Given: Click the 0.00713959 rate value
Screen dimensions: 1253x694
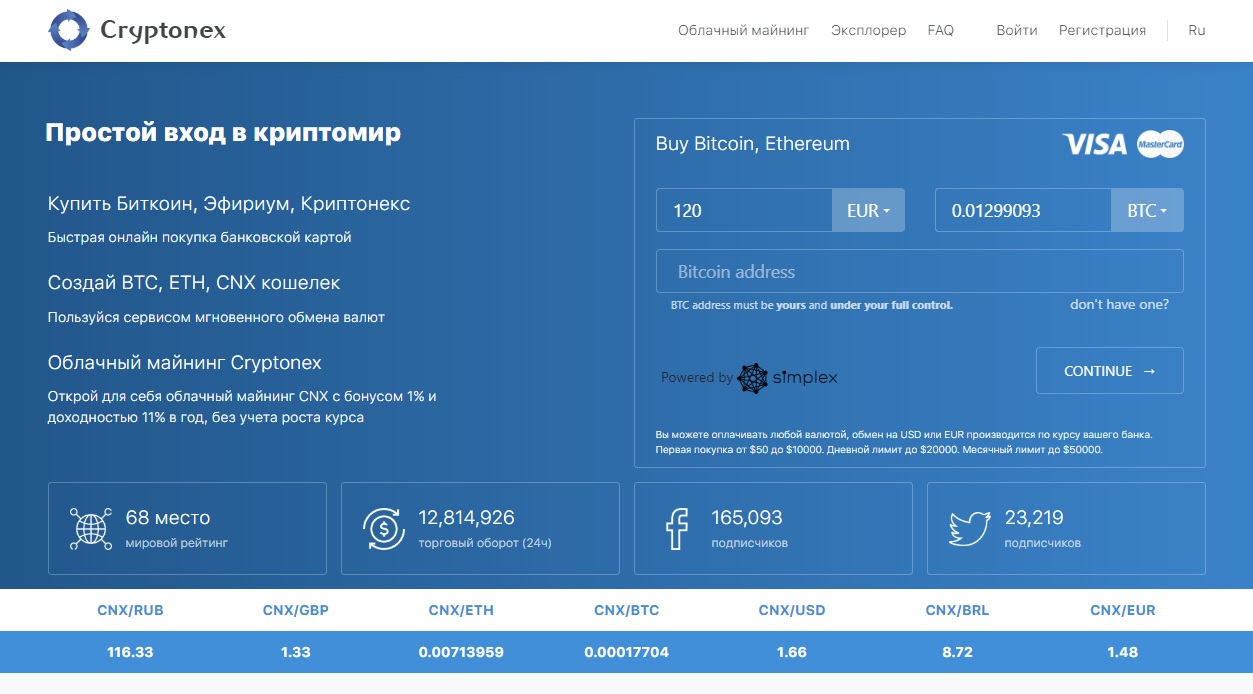Looking at the screenshot, I should tap(461, 652).
